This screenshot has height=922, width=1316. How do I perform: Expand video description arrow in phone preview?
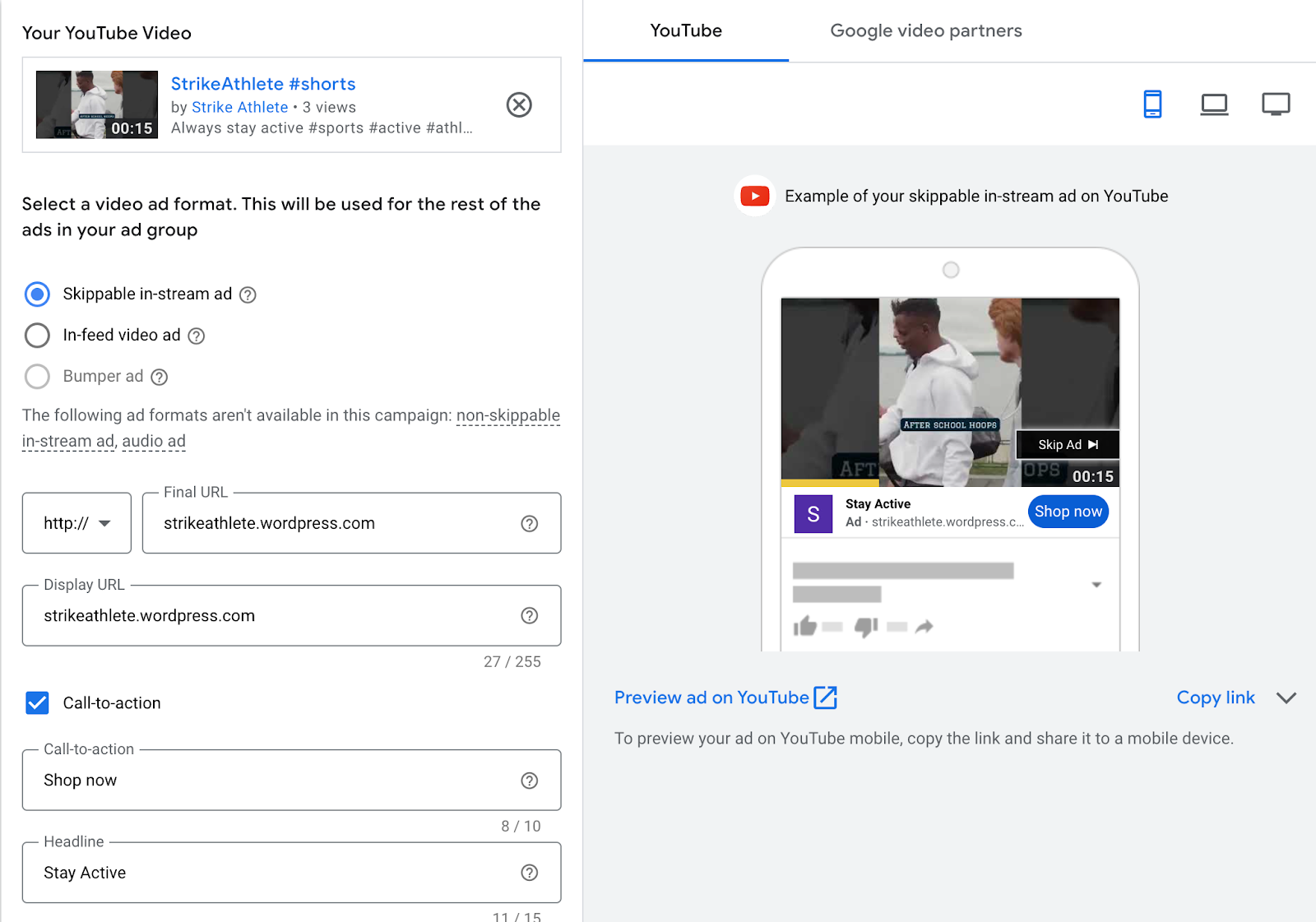click(1096, 585)
